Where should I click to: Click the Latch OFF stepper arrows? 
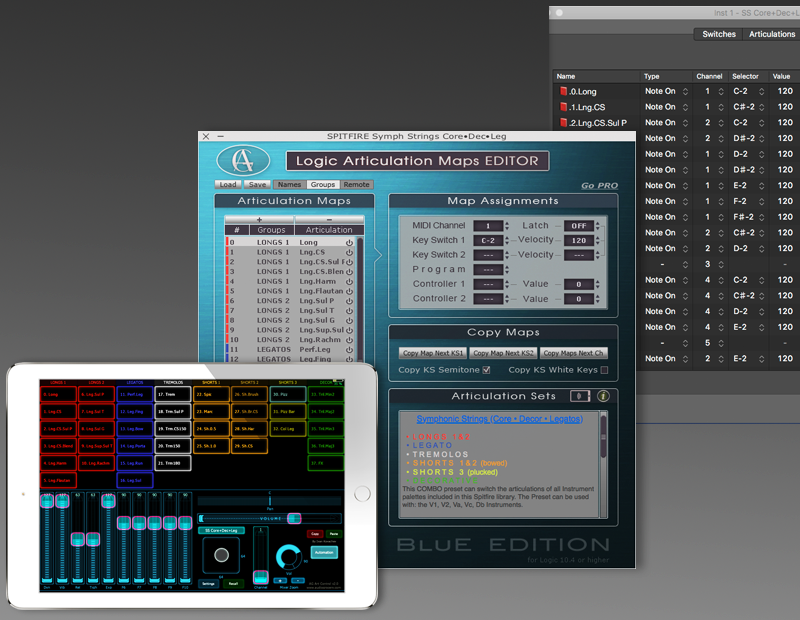[597, 226]
